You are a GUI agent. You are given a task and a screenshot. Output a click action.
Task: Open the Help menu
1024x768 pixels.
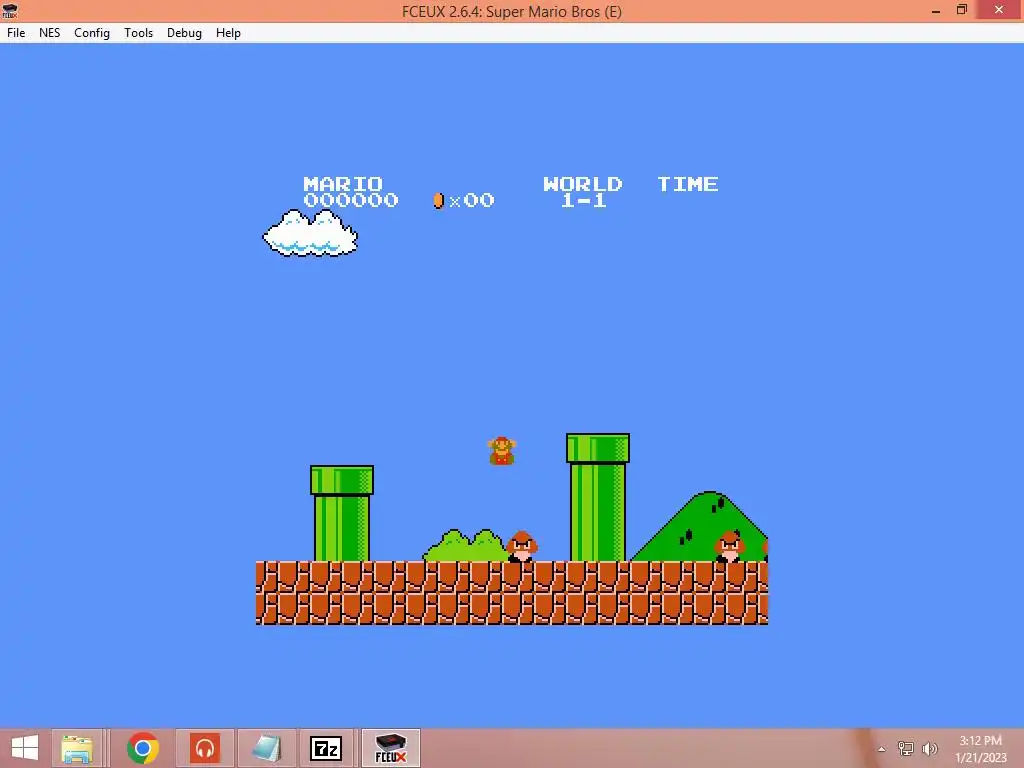point(229,33)
